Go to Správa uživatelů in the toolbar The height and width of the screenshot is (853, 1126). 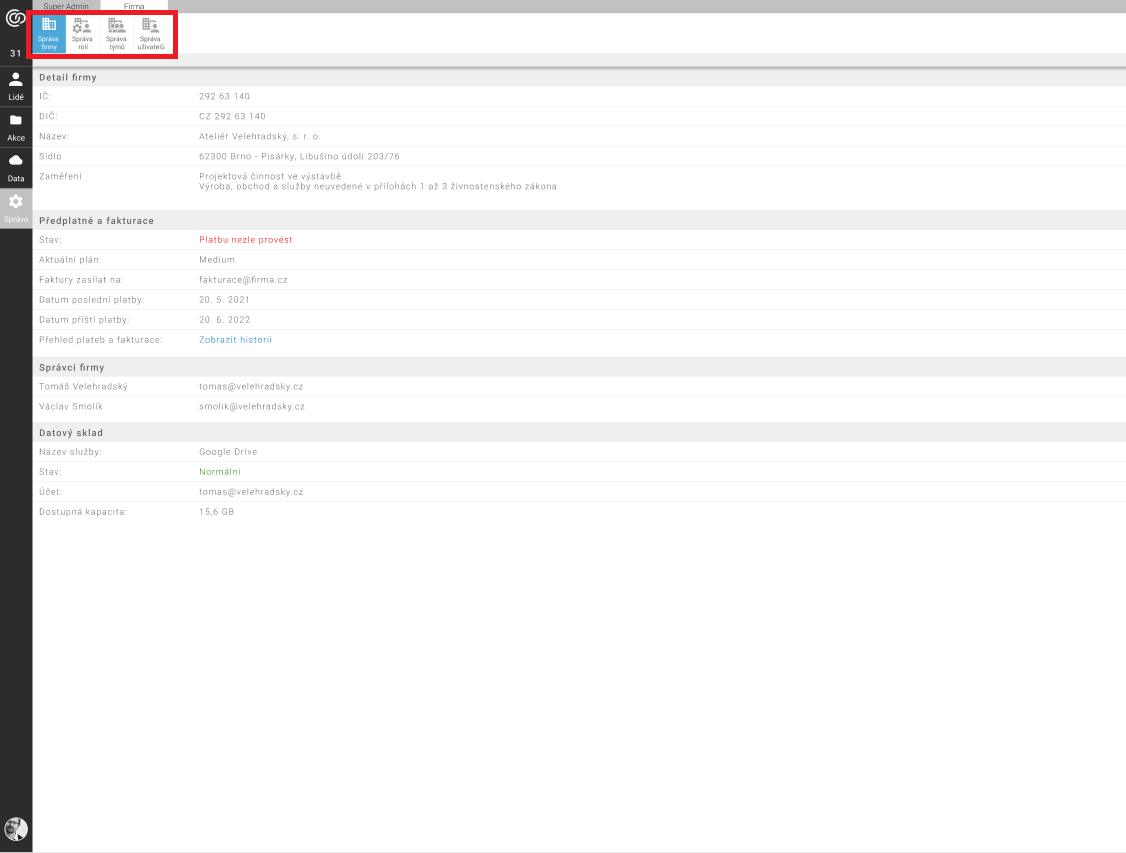click(x=150, y=34)
